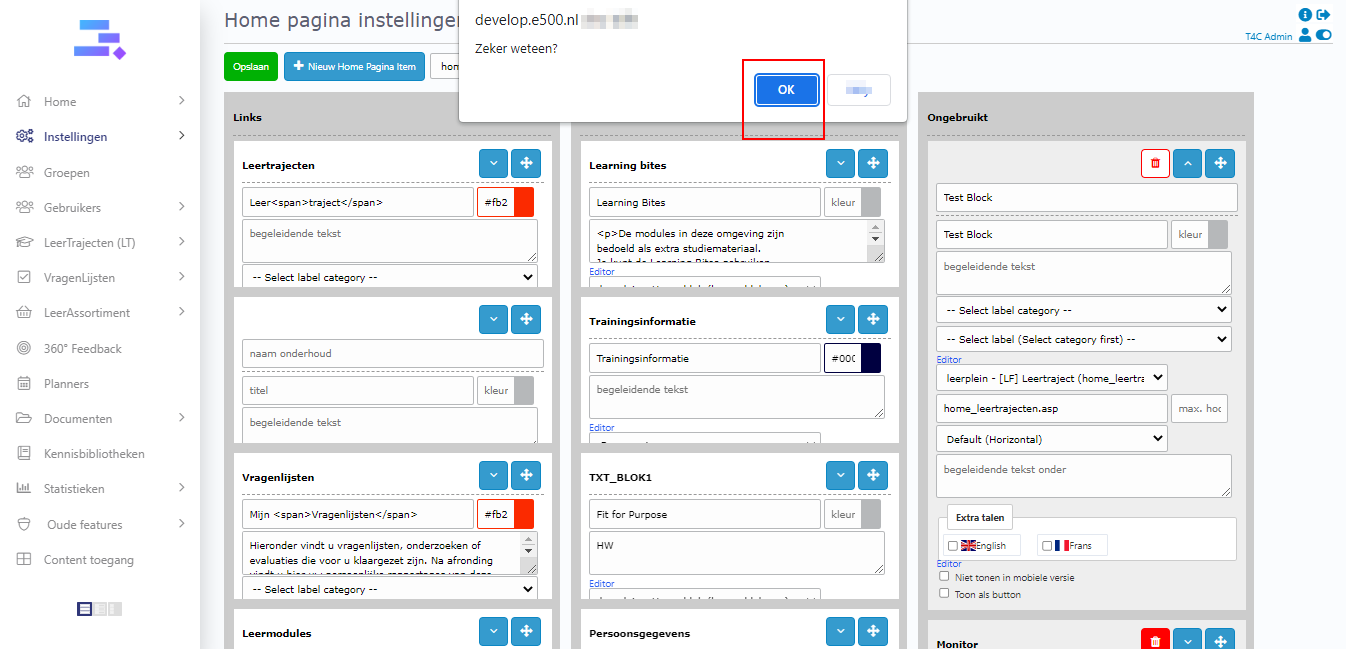Viewport: 1346px width, 649px height.
Task: Click the info icon in top-right corner
Action: (x=1304, y=15)
